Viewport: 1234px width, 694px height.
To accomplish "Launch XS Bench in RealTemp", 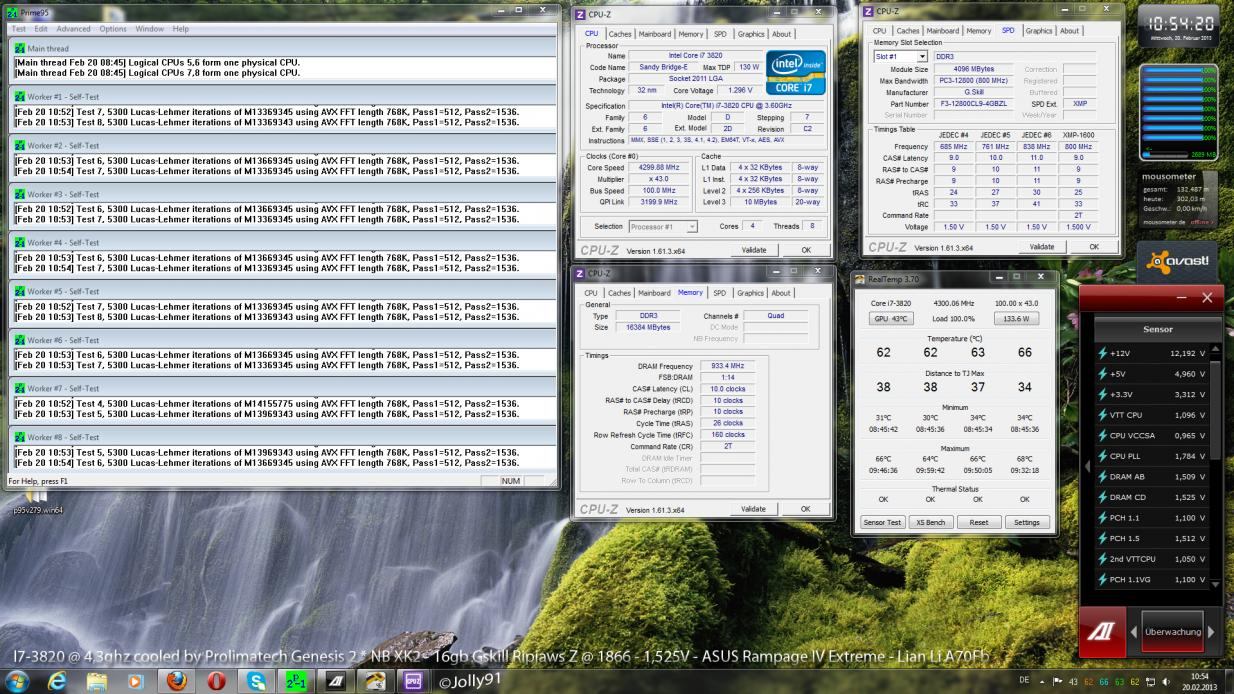I will pos(929,522).
